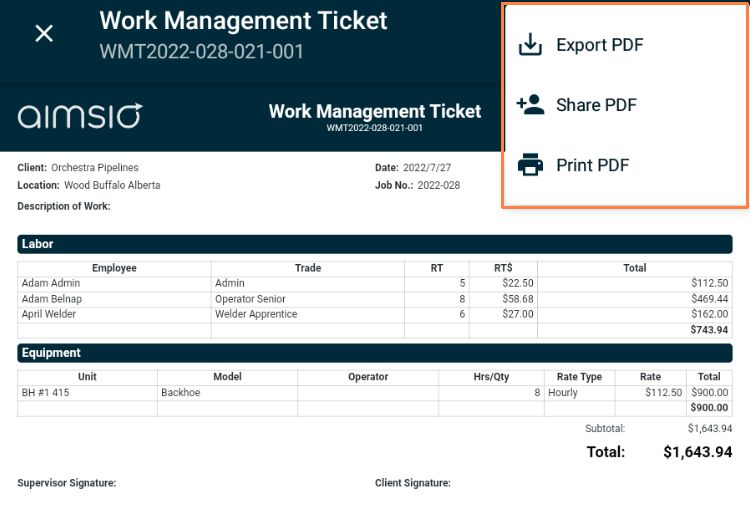Click the Supervisor Signature field
Viewport: 750px width, 506px height.
click(x=66, y=483)
